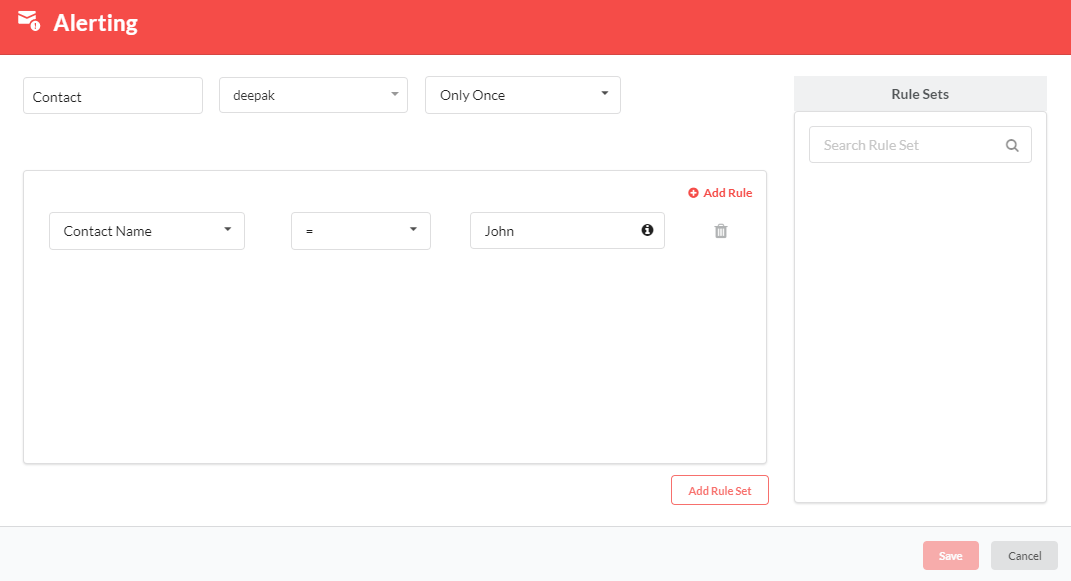Click the Cancel button

click(x=1025, y=556)
